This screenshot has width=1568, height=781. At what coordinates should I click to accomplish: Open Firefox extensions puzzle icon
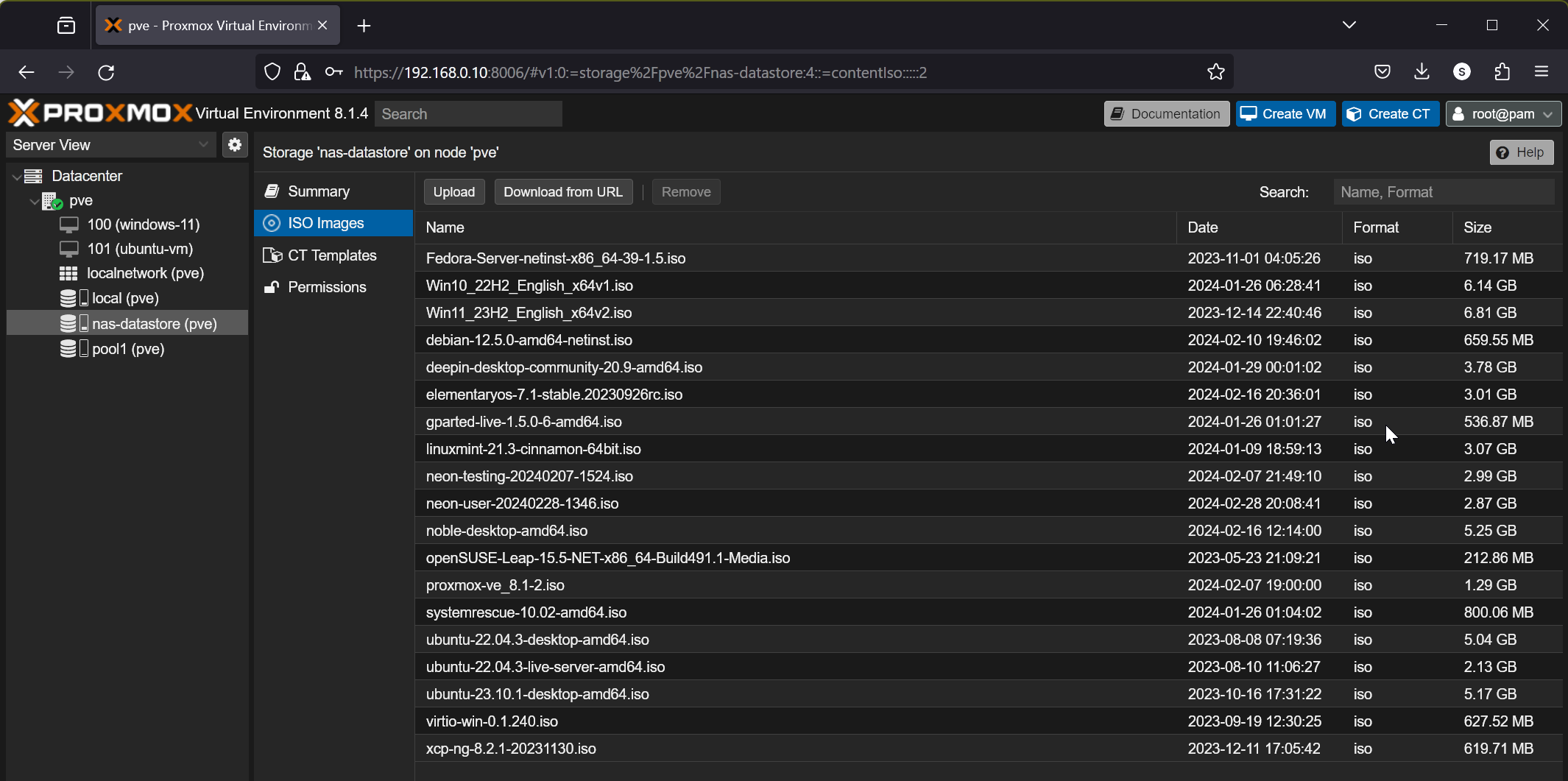pos(1502,72)
